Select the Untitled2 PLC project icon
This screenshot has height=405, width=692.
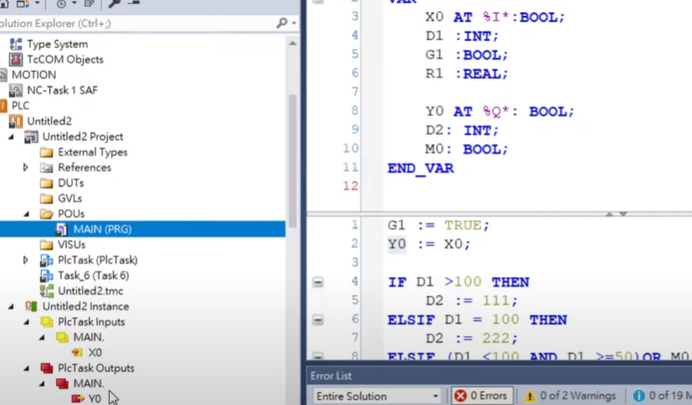15,121
